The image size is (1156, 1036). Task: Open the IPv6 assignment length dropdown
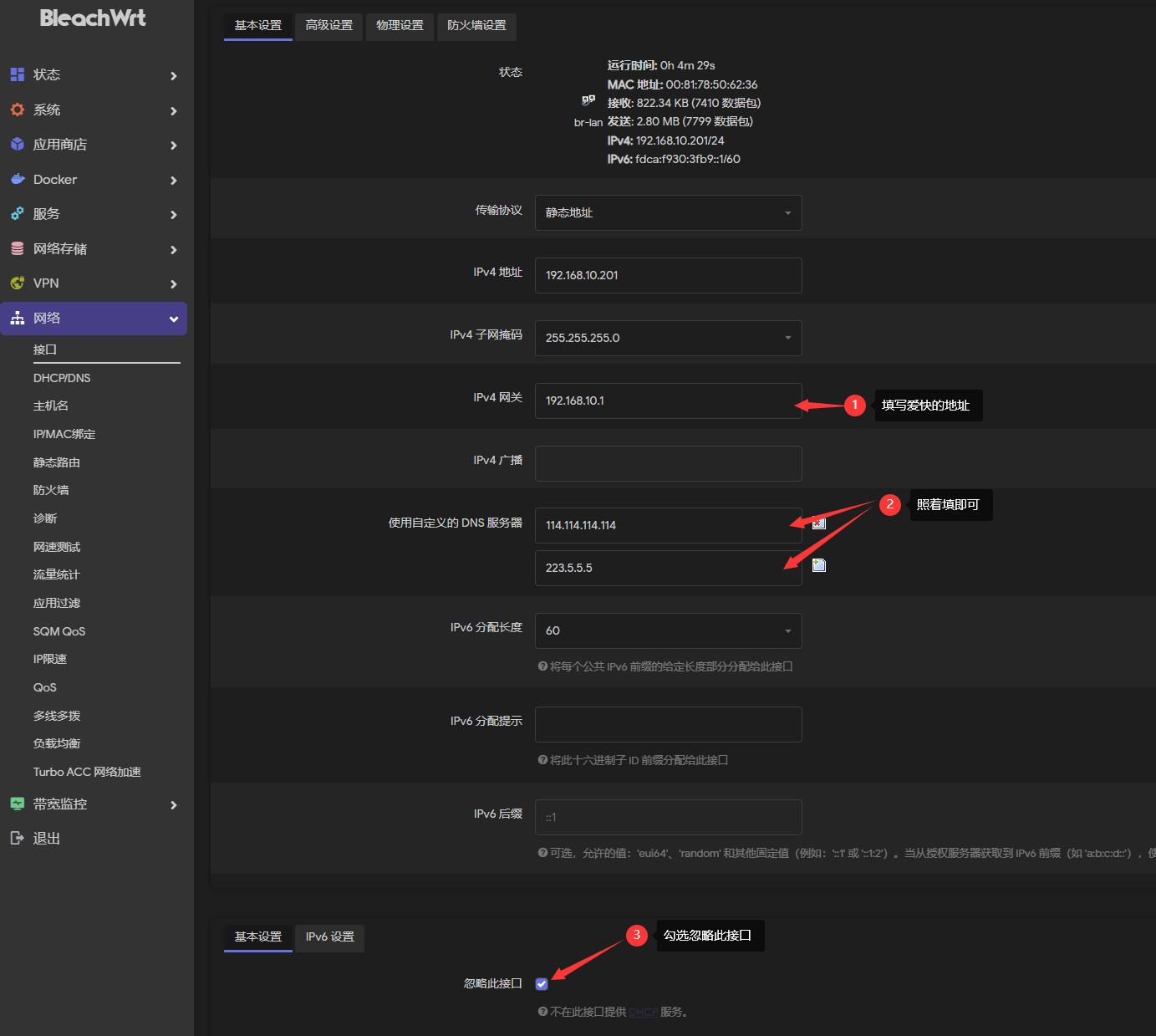pos(668,630)
